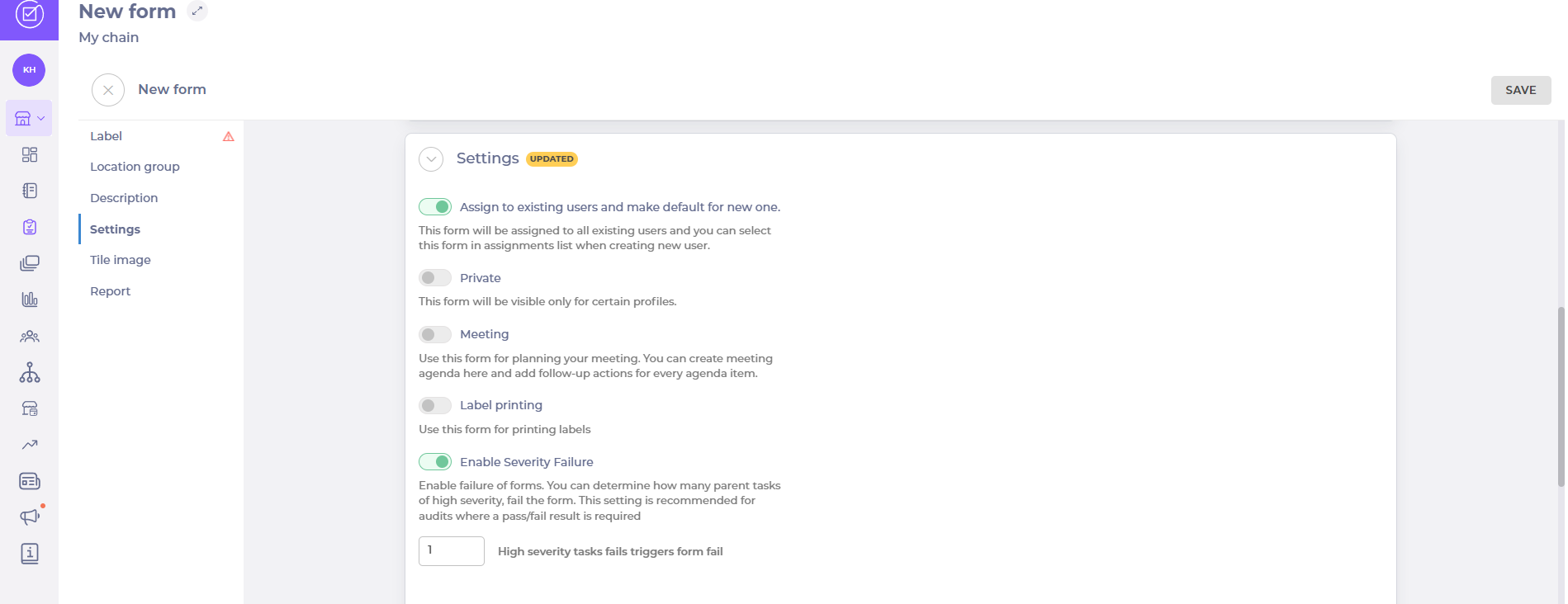Toggle the Meeting switch

tap(435, 334)
